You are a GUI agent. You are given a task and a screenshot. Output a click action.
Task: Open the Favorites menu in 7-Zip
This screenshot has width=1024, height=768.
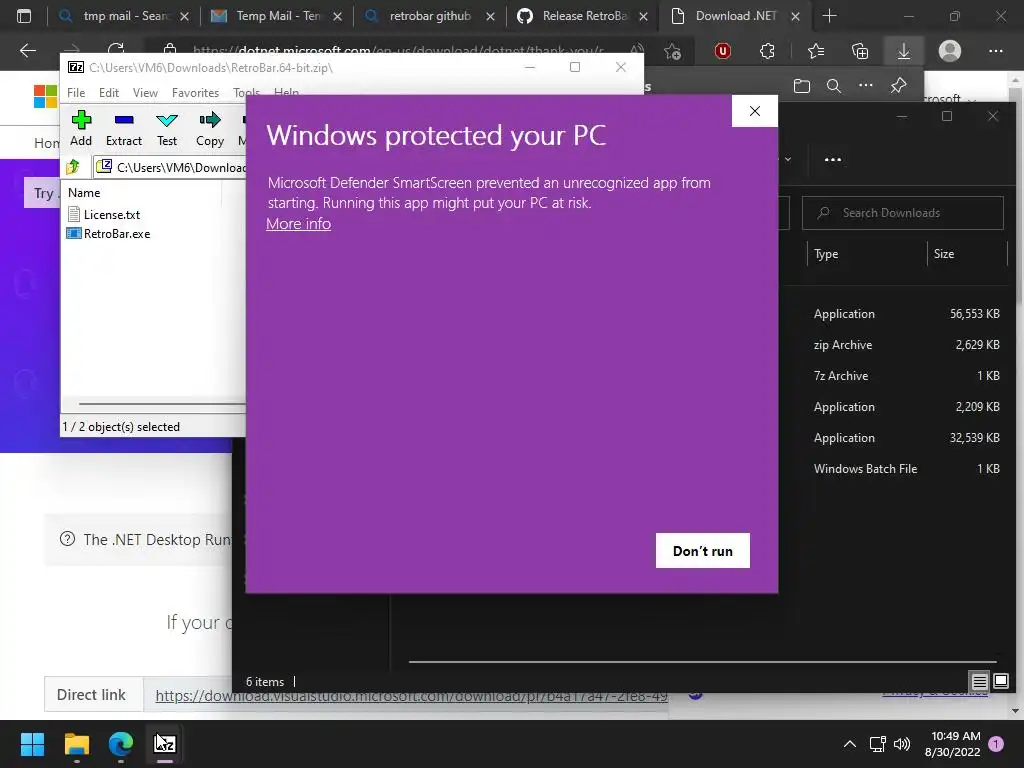coord(195,93)
